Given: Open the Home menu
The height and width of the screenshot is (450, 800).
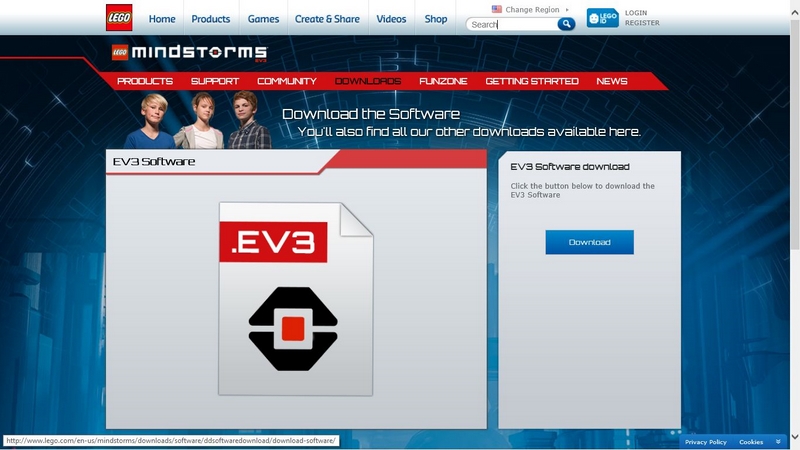Looking at the screenshot, I should pyautogui.click(x=162, y=19).
